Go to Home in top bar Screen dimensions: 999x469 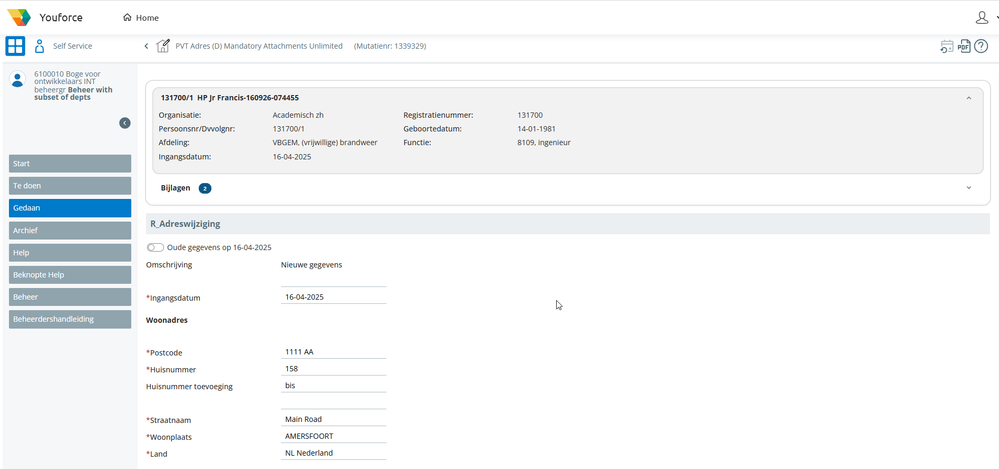point(141,18)
